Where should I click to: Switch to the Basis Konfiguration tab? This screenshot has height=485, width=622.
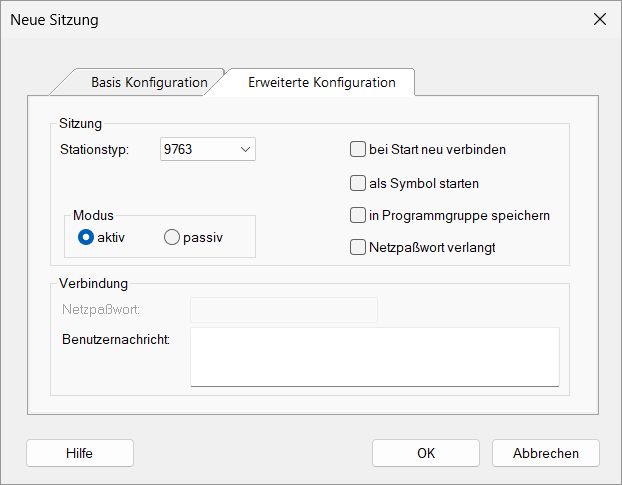point(148,82)
